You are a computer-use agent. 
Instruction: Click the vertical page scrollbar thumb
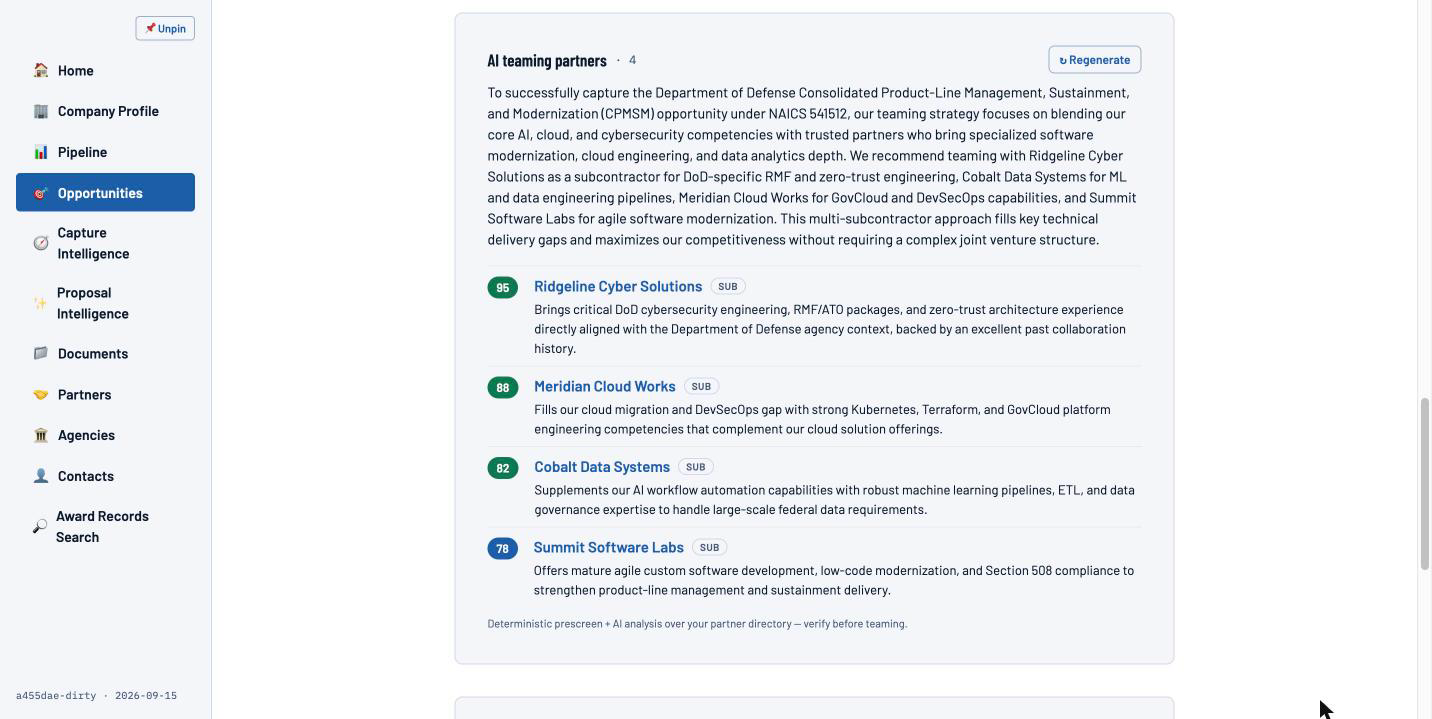point(1425,484)
